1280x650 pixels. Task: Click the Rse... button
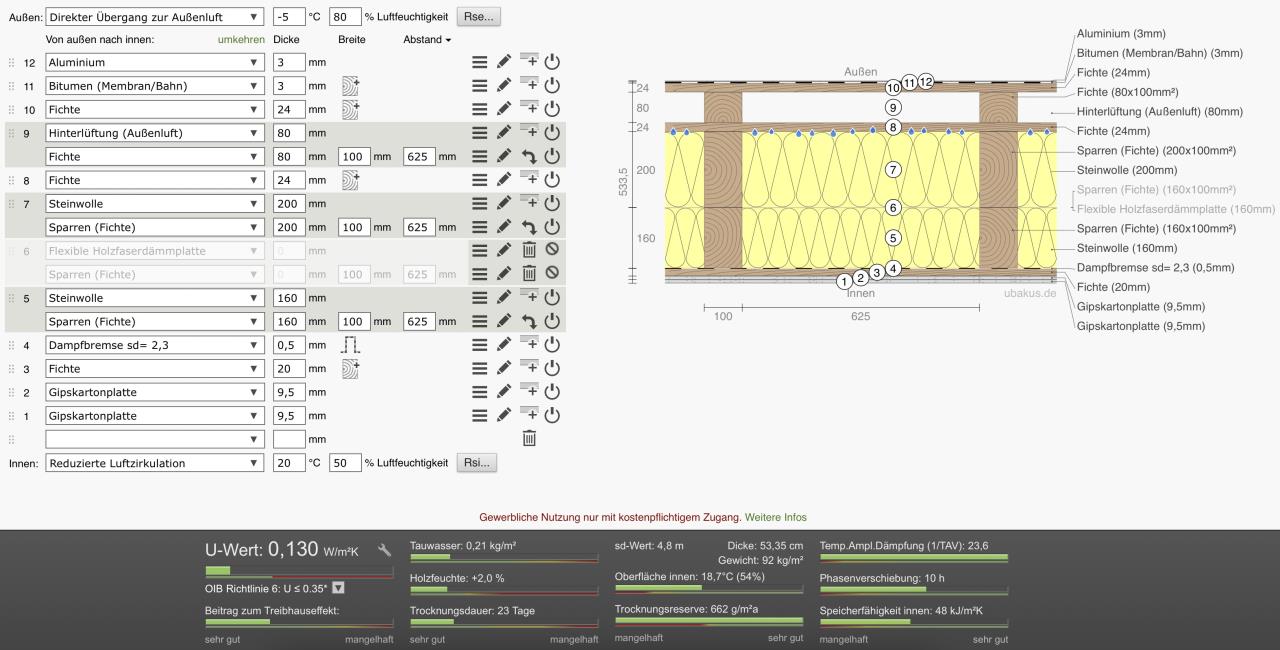coord(478,17)
